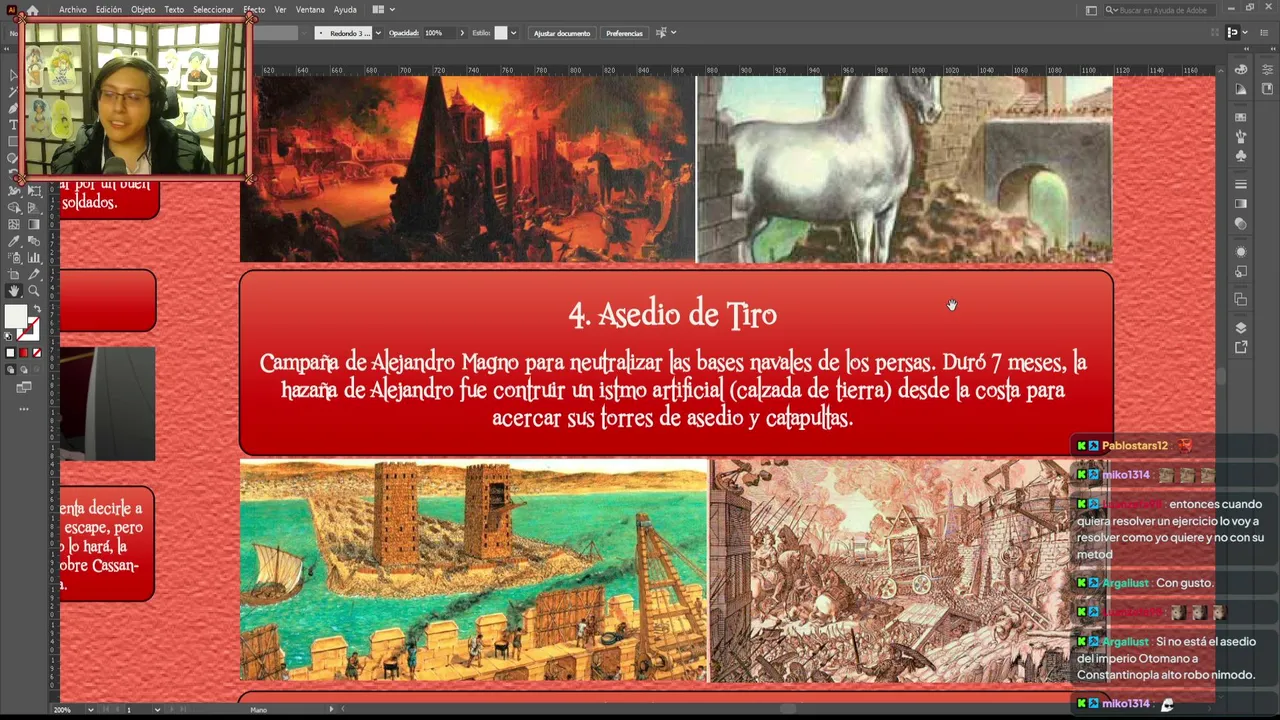Screen dimensions: 1280x720
Task: Select the Artboard tool
Action: tap(14, 274)
